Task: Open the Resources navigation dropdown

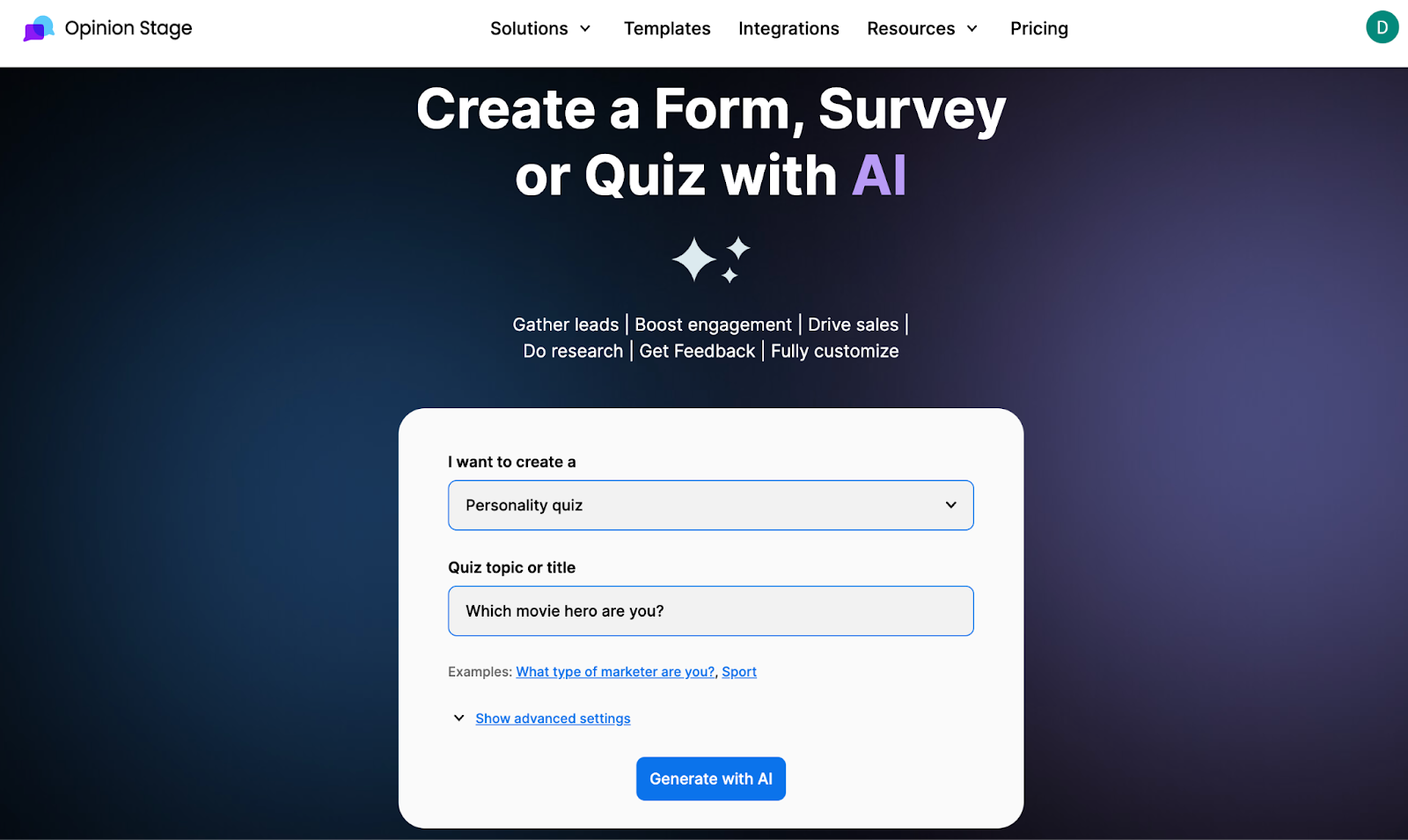Action: pyautogui.click(x=911, y=28)
